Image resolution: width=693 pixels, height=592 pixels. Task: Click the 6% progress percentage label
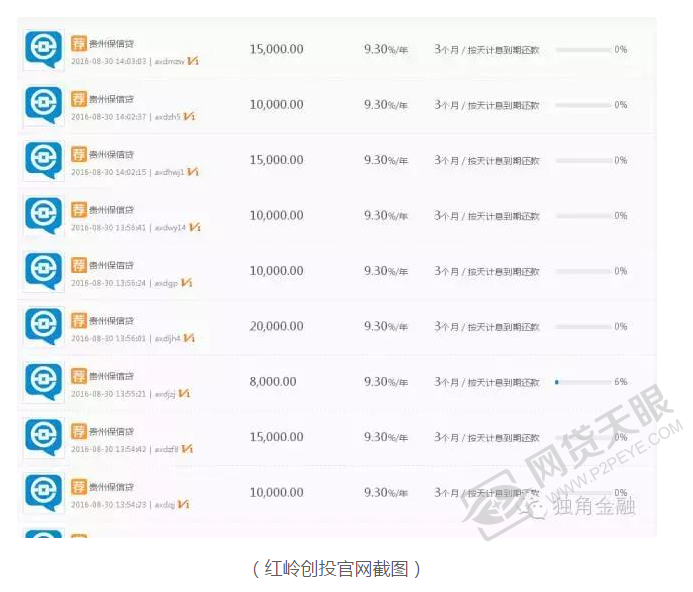pos(621,382)
